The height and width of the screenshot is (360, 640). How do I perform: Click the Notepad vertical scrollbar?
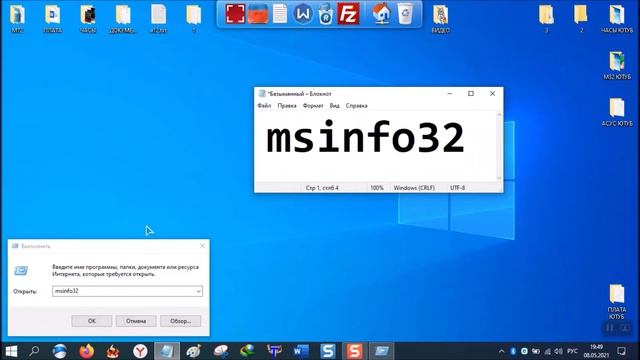(x=499, y=147)
